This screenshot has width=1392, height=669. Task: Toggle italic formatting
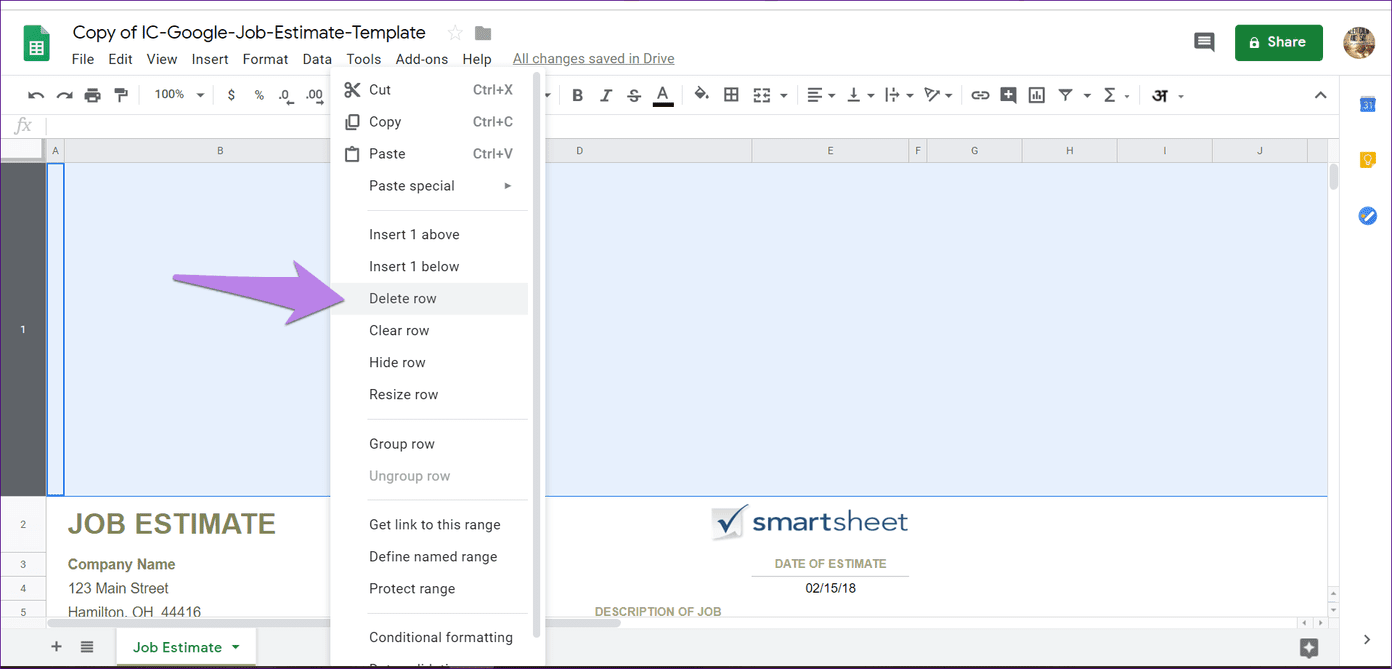pyautogui.click(x=605, y=95)
